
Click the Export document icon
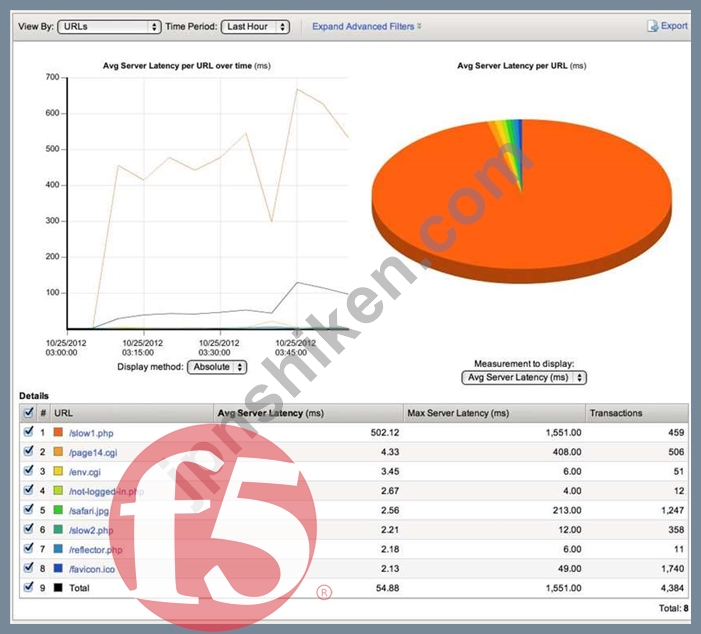(652, 26)
